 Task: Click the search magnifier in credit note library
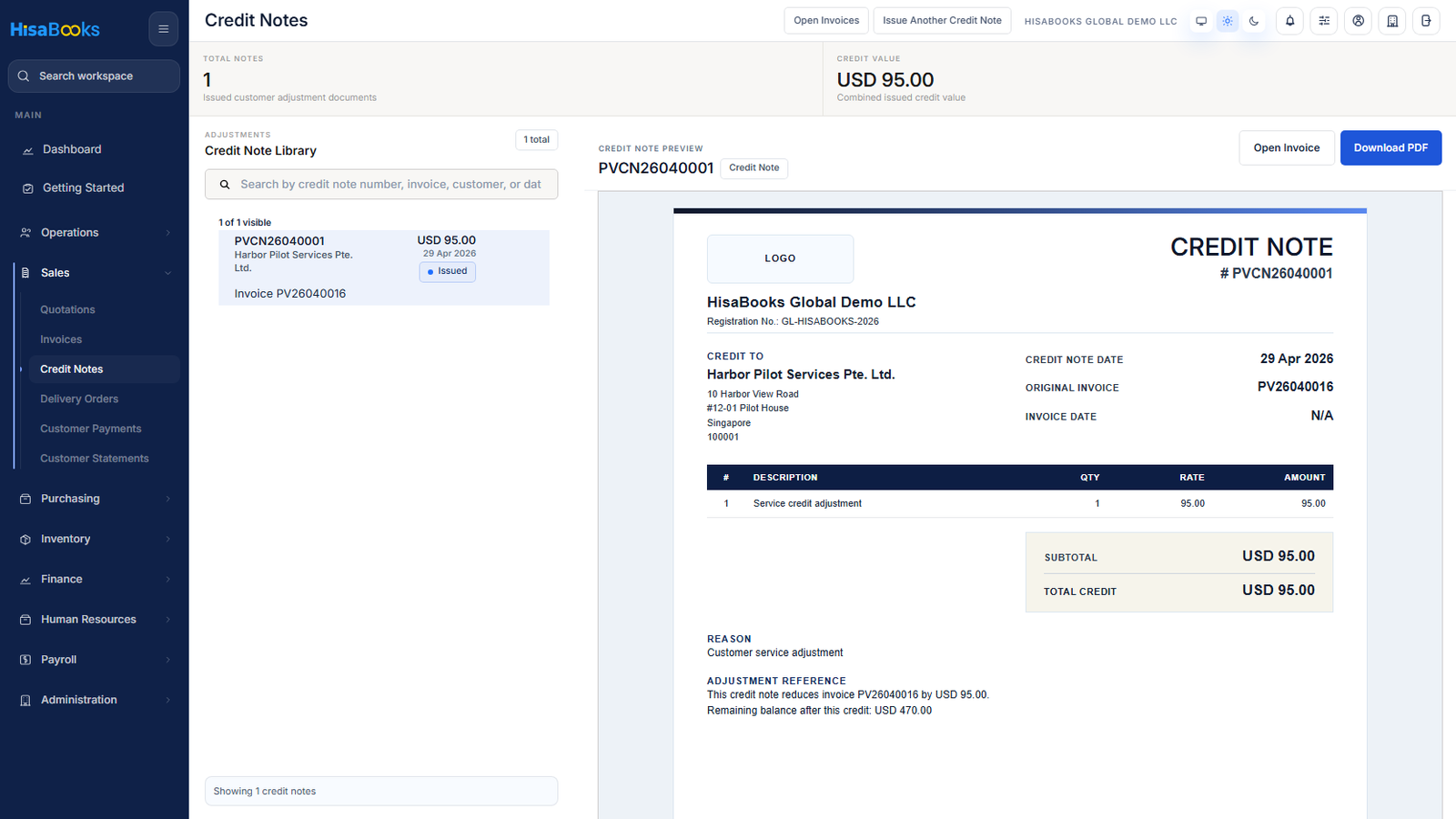(225, 185)
